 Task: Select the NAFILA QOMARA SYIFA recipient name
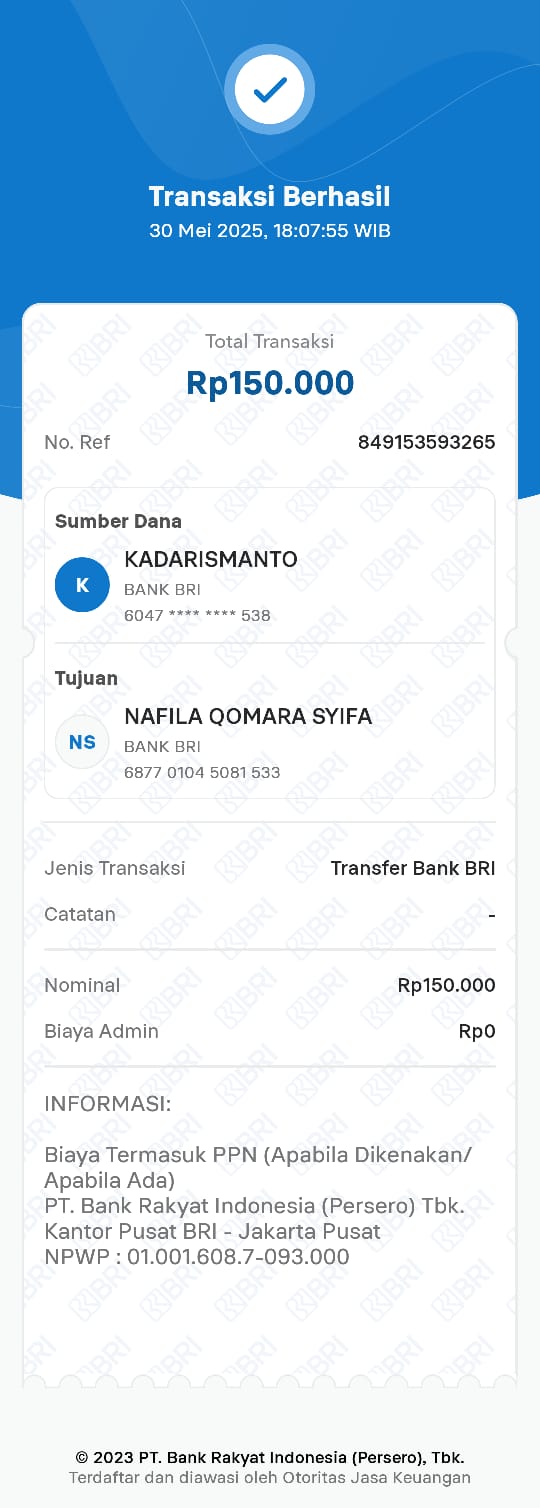[x=248, y=717]
